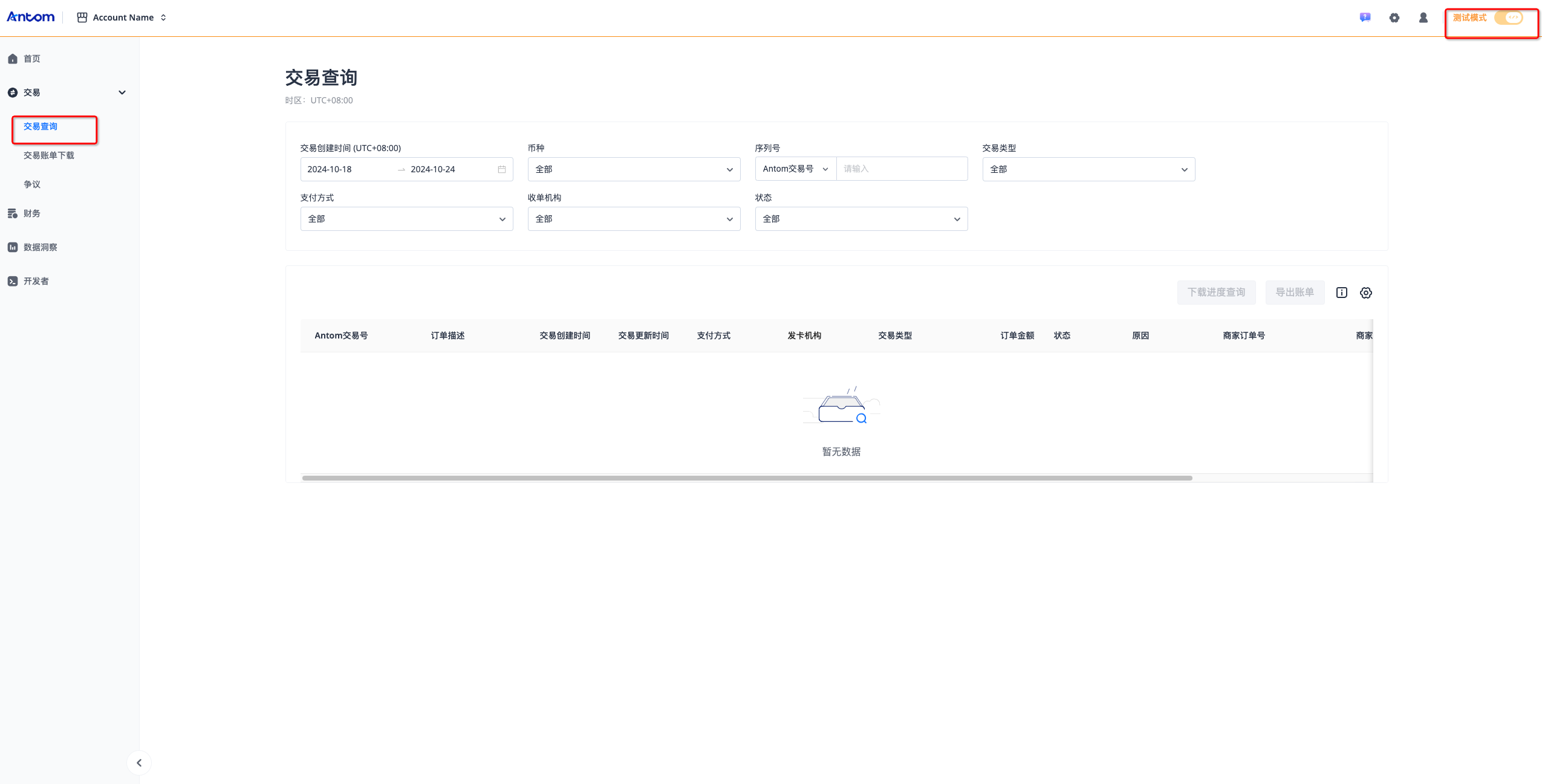Click the table horizontal scrollbar

click(746, 478)
